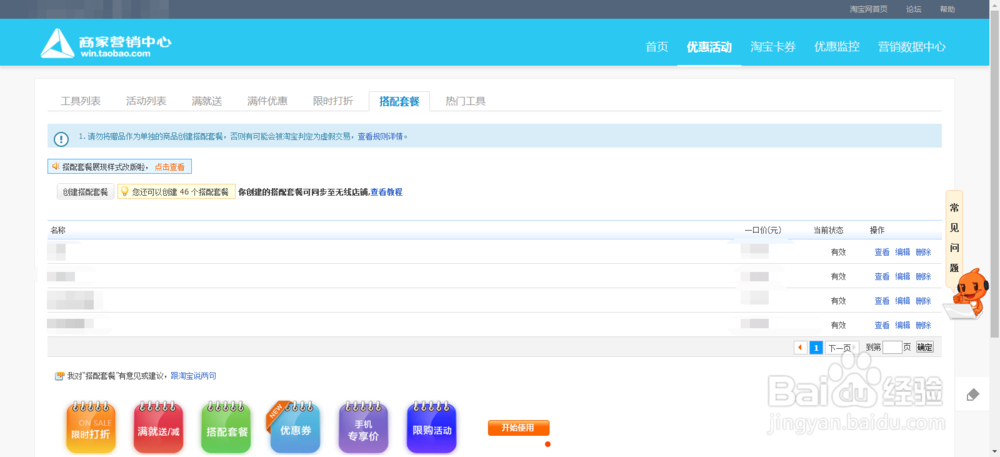The width and height of the screenshot is (1000, 457).
Task: Click the 当前状态 column header
Action: (x=828, y=230)
